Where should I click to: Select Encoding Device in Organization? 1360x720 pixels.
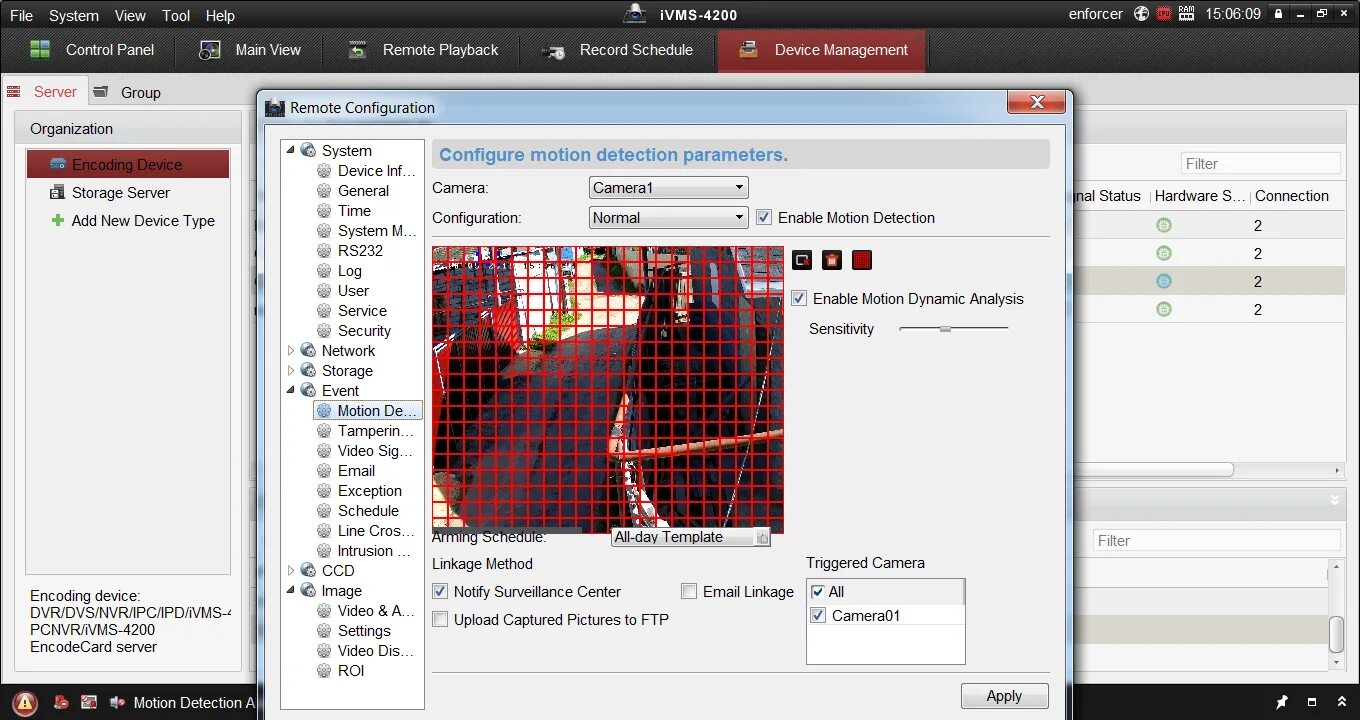128,164
